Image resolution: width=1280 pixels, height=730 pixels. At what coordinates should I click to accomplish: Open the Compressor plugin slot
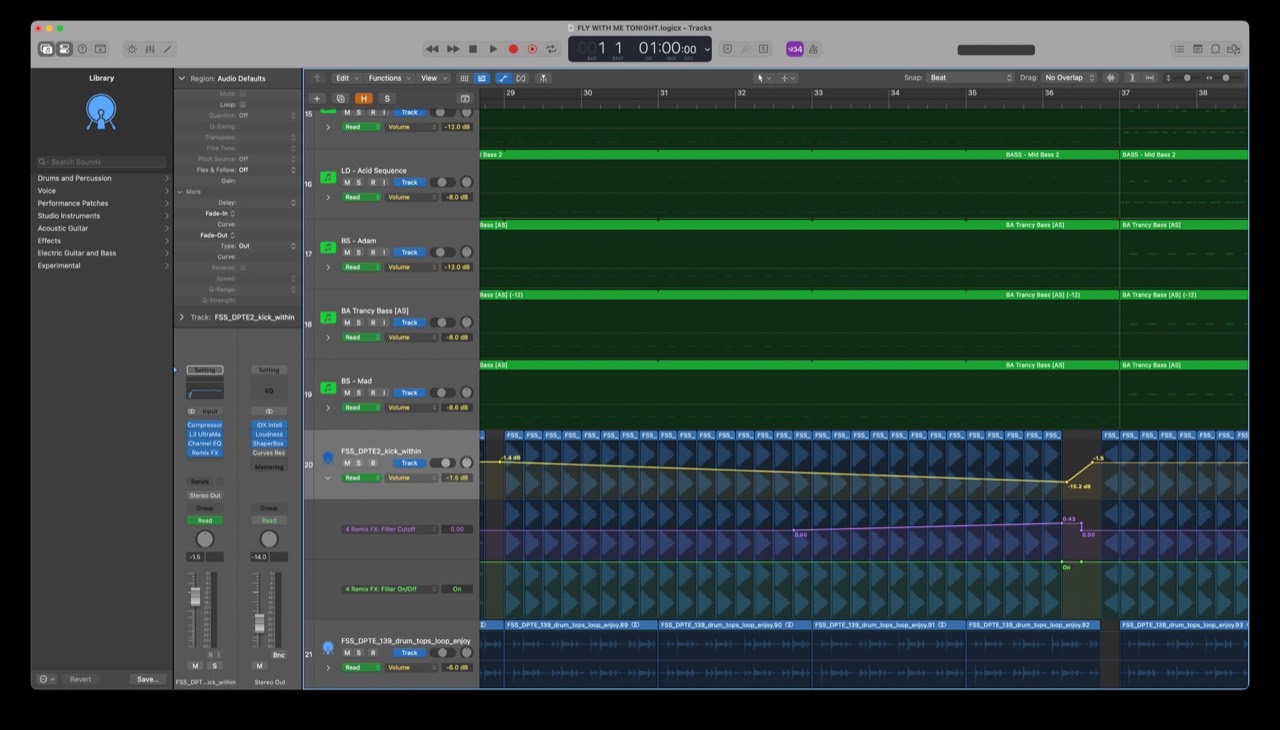coord(205,425)
